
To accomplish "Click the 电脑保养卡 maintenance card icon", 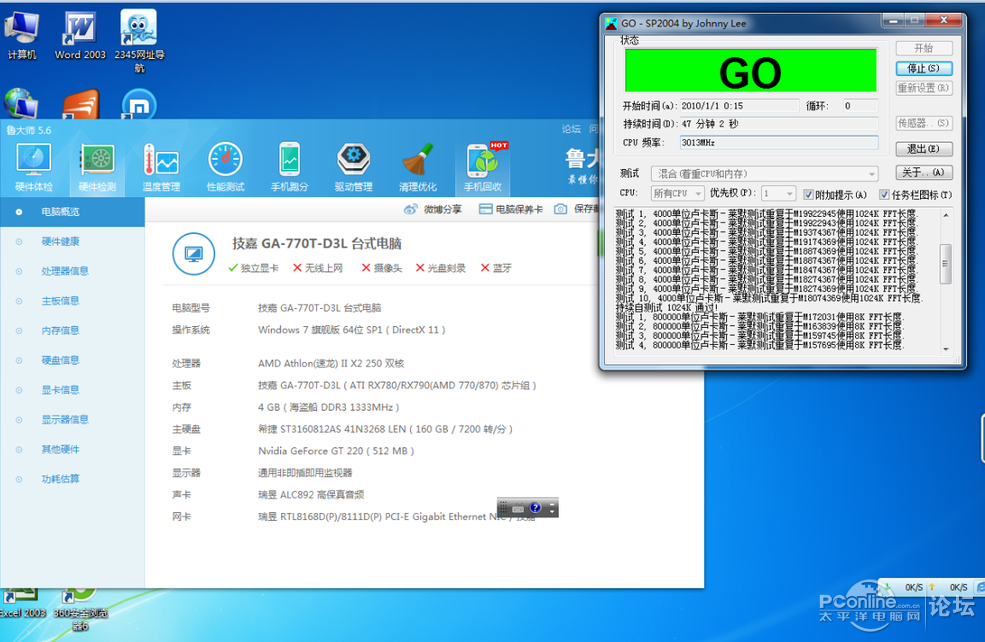I will [x=486, y=209].
